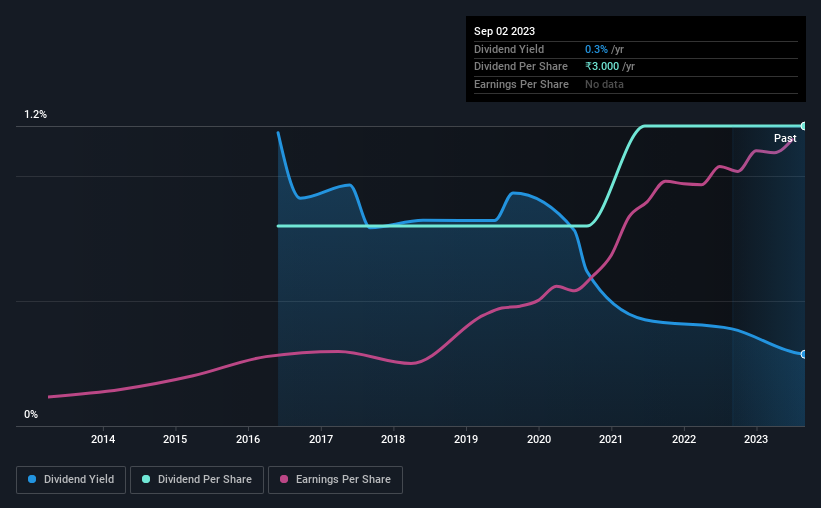Toggle the Dividend Yield legend button

(x=71, y=480)
